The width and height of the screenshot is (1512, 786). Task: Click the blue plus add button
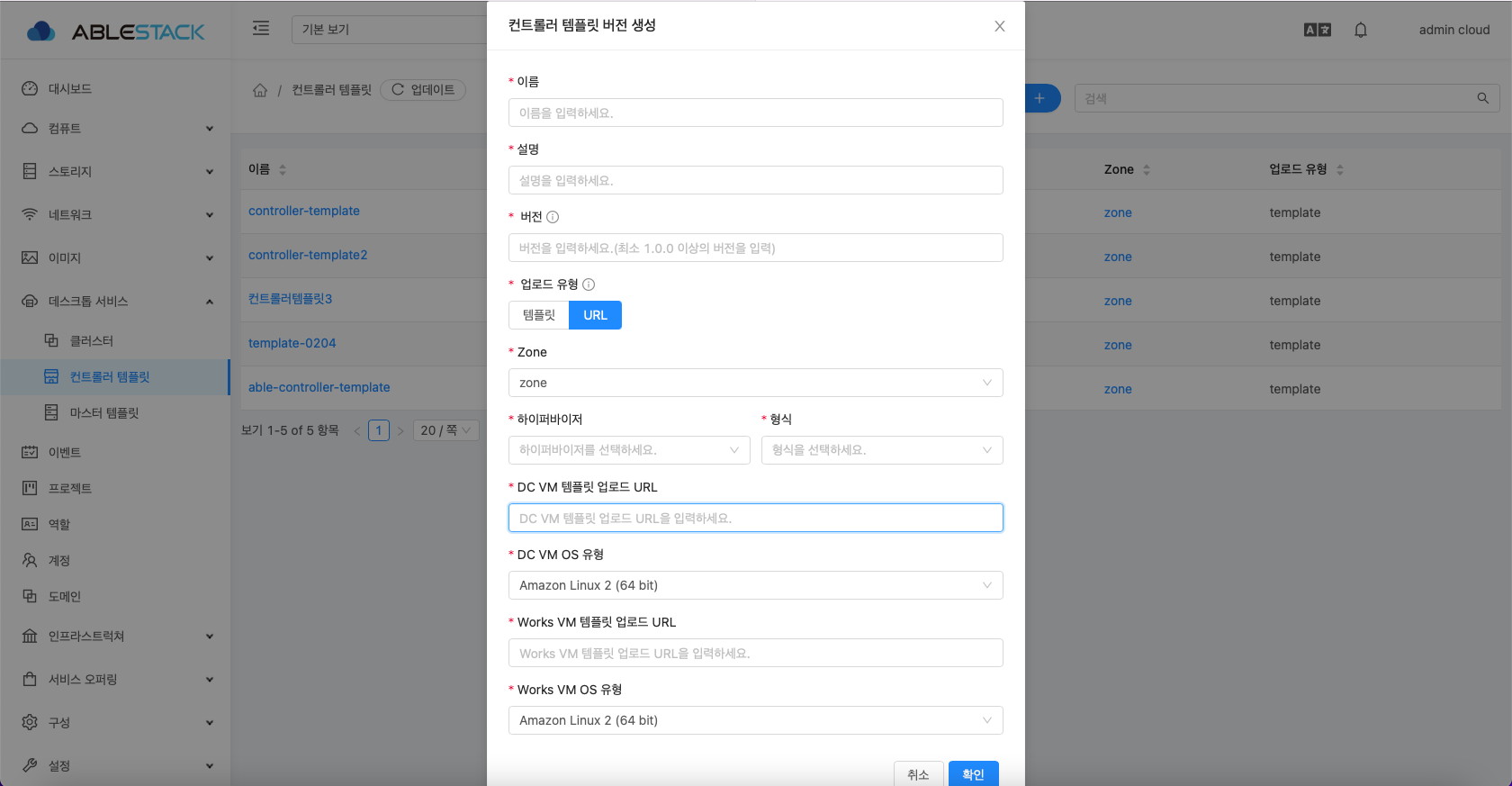click(1040, 98)
